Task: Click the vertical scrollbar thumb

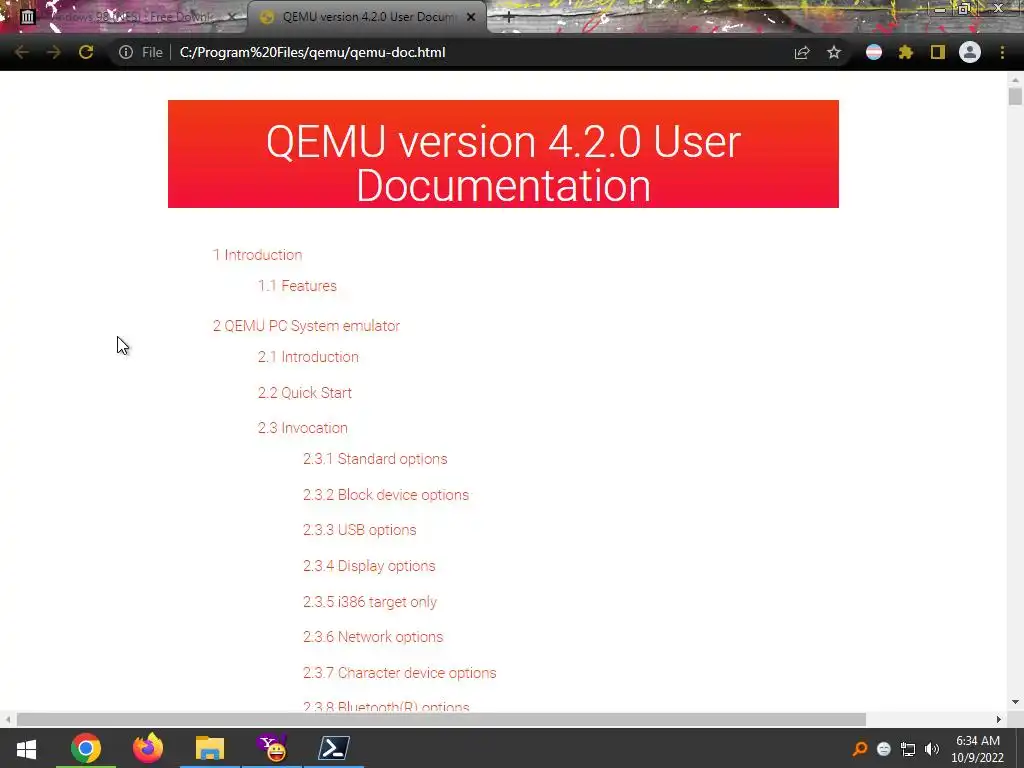Action: 1015,96
